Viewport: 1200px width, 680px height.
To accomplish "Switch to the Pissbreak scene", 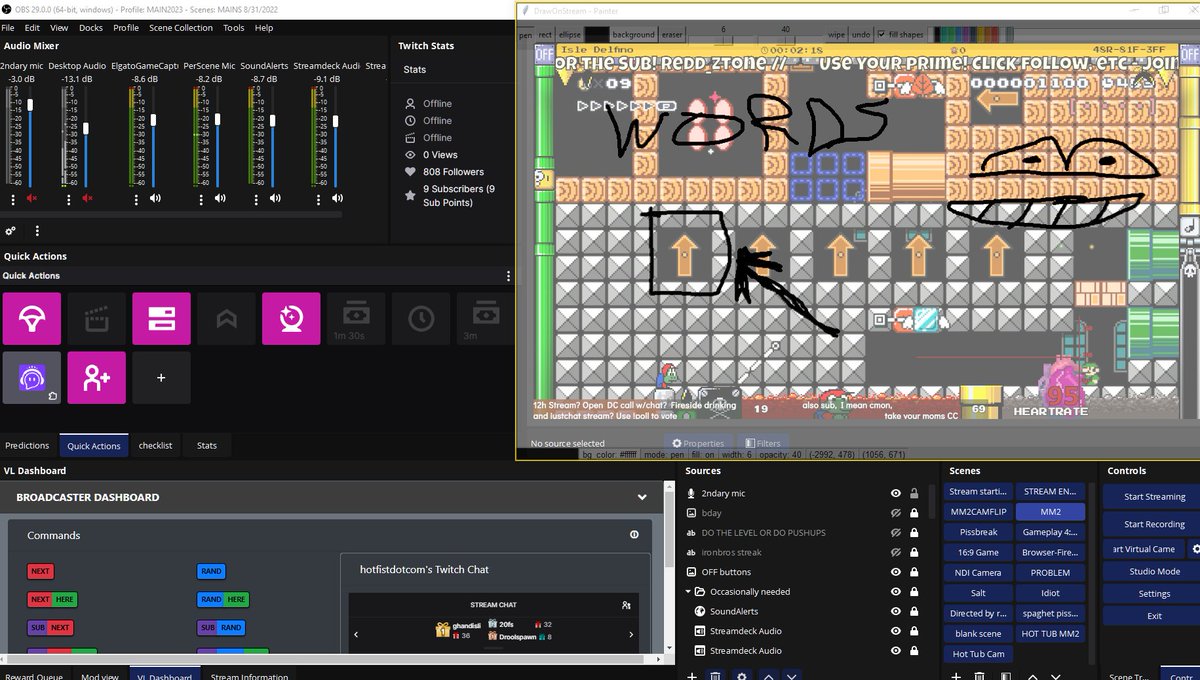I will 978,532.
